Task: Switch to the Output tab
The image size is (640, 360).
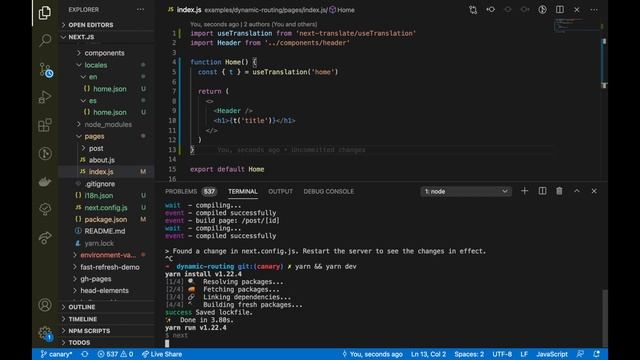Action: tap(280, 191)
